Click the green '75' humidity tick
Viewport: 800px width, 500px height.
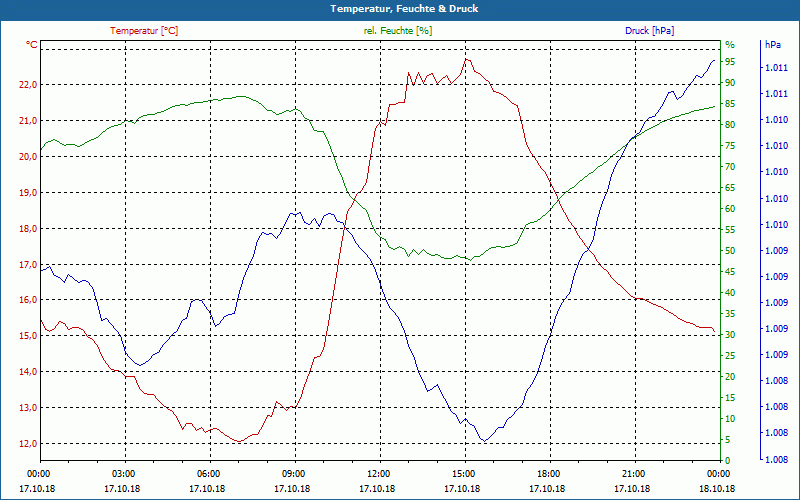coord(730,146)
